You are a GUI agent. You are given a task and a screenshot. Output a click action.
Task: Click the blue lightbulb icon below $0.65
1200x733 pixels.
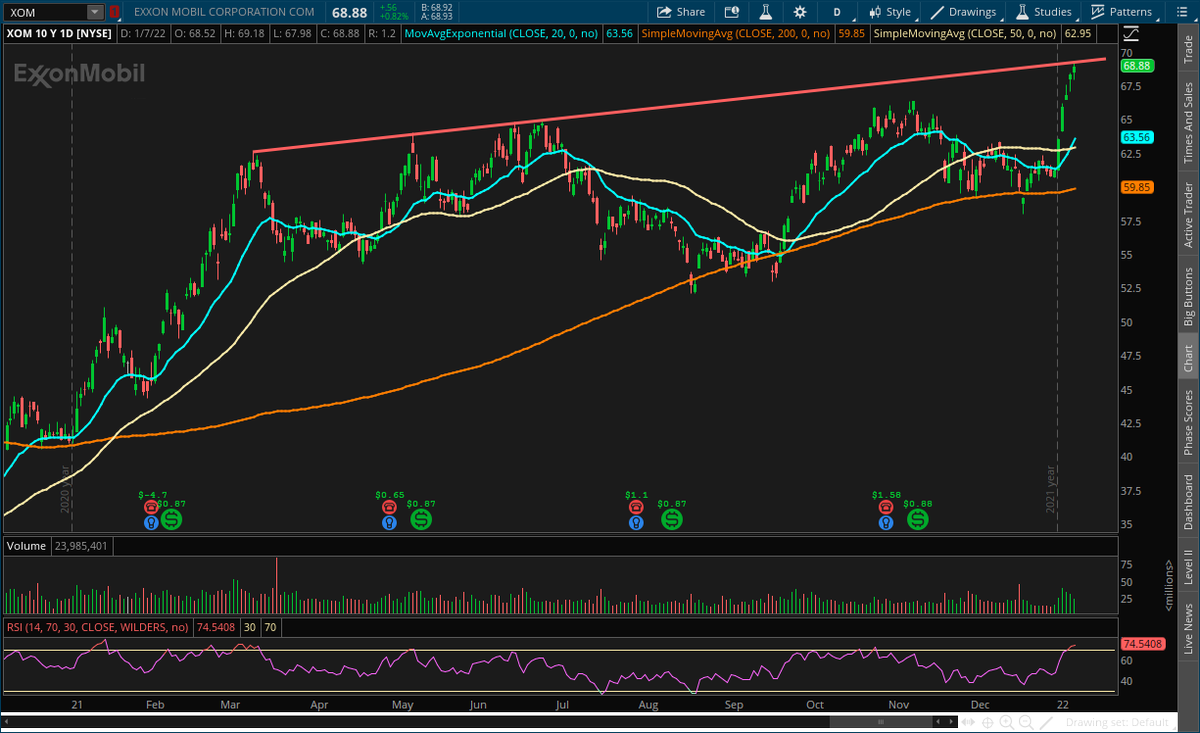click(388, 522)
